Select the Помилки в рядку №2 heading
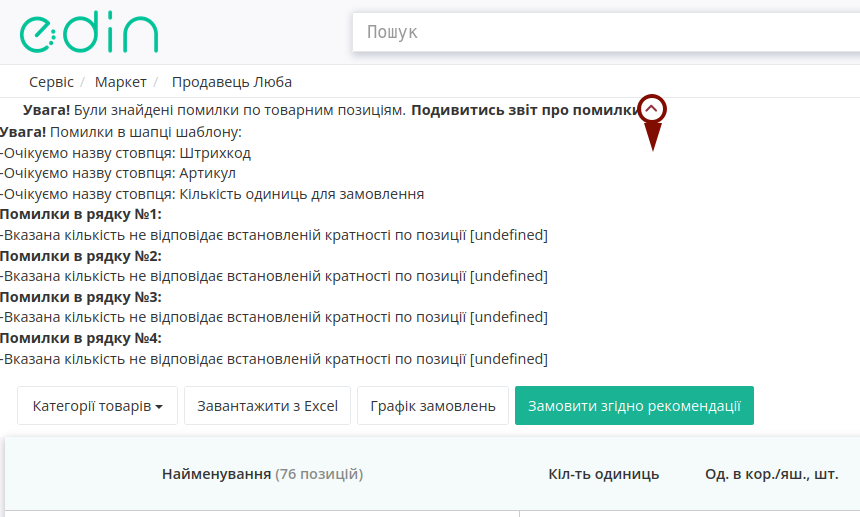Screen dimensions: 860x517 click(x=81, y=256)
